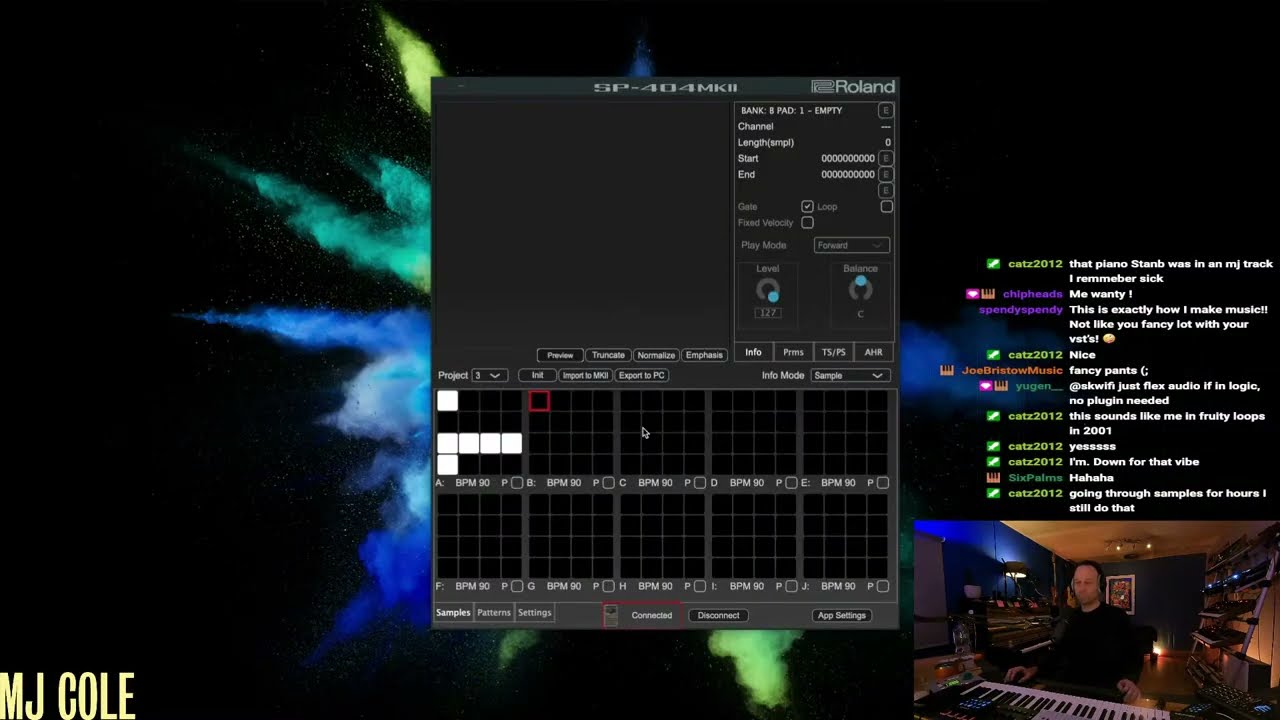Tick the P checkbox for bank H

(700, 586)
